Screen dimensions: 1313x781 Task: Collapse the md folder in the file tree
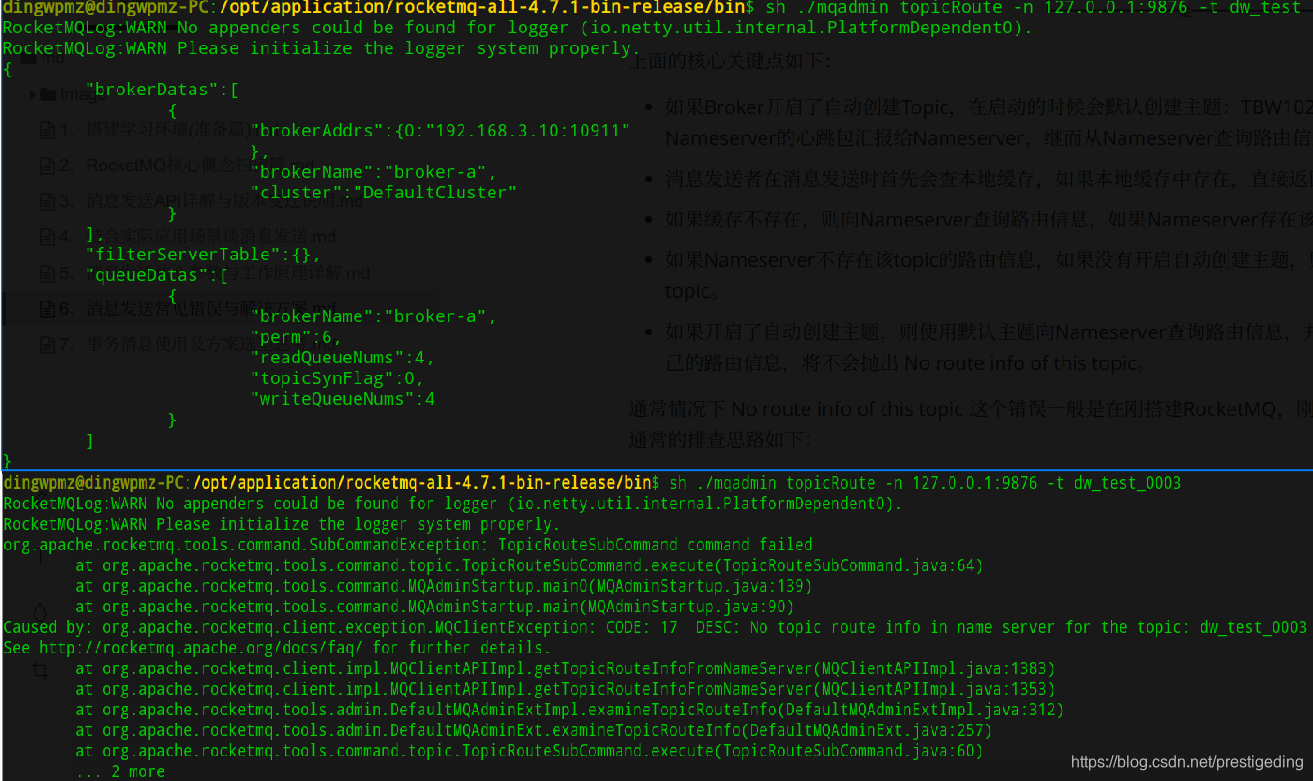(x=28, y=57)
